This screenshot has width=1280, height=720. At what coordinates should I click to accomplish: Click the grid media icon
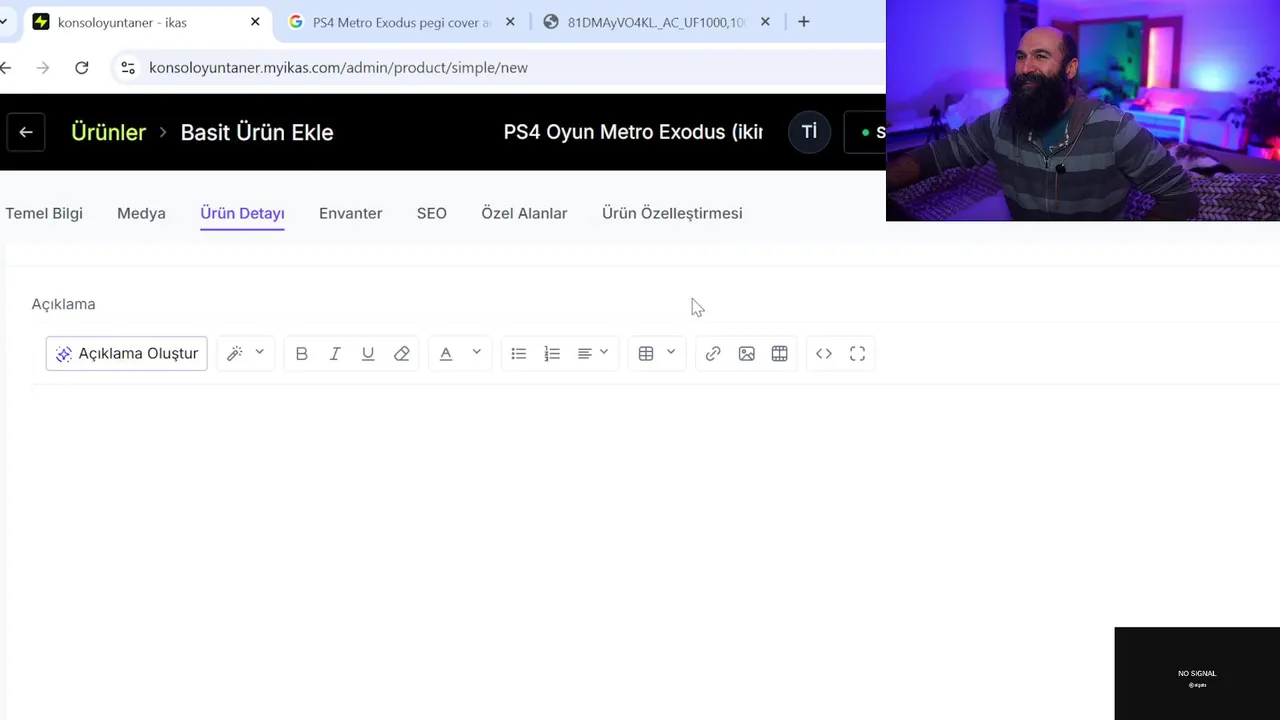click(780, 354)
